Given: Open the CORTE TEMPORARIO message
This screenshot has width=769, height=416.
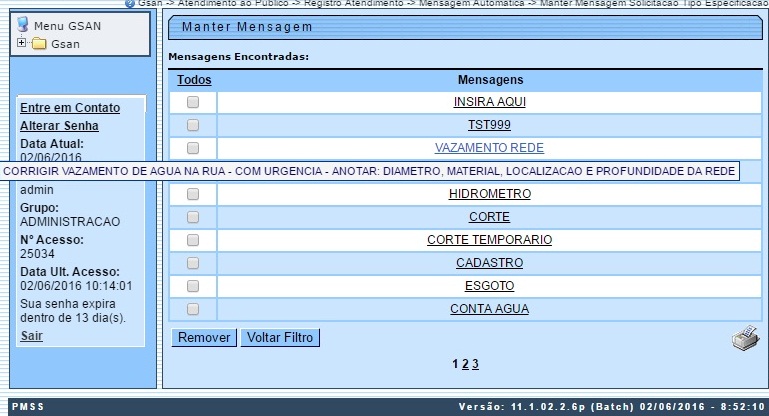Looking at the screenshot, I should [x=489, y=240].
